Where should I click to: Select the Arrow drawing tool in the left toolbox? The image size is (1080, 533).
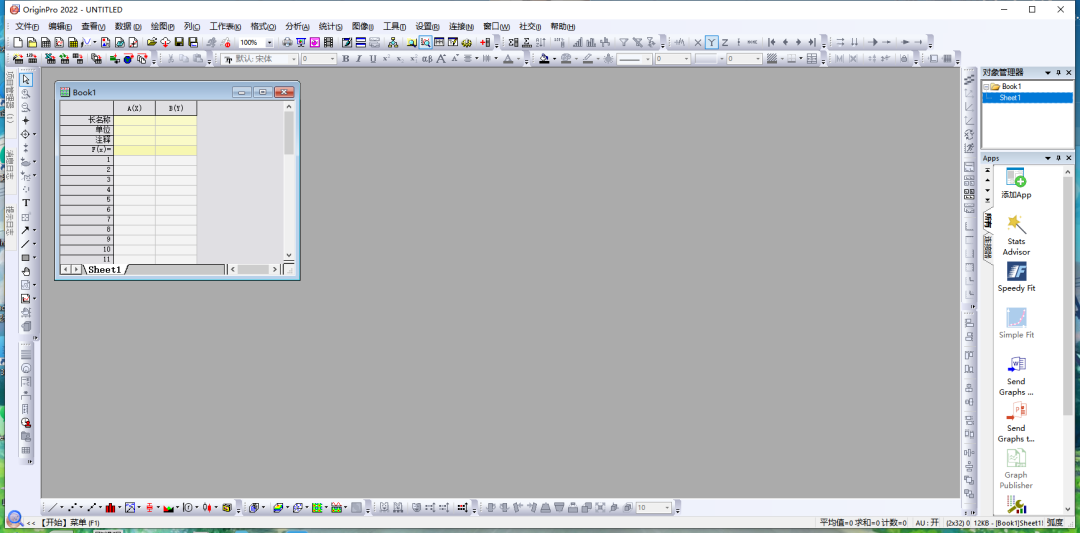coord(25,230)
